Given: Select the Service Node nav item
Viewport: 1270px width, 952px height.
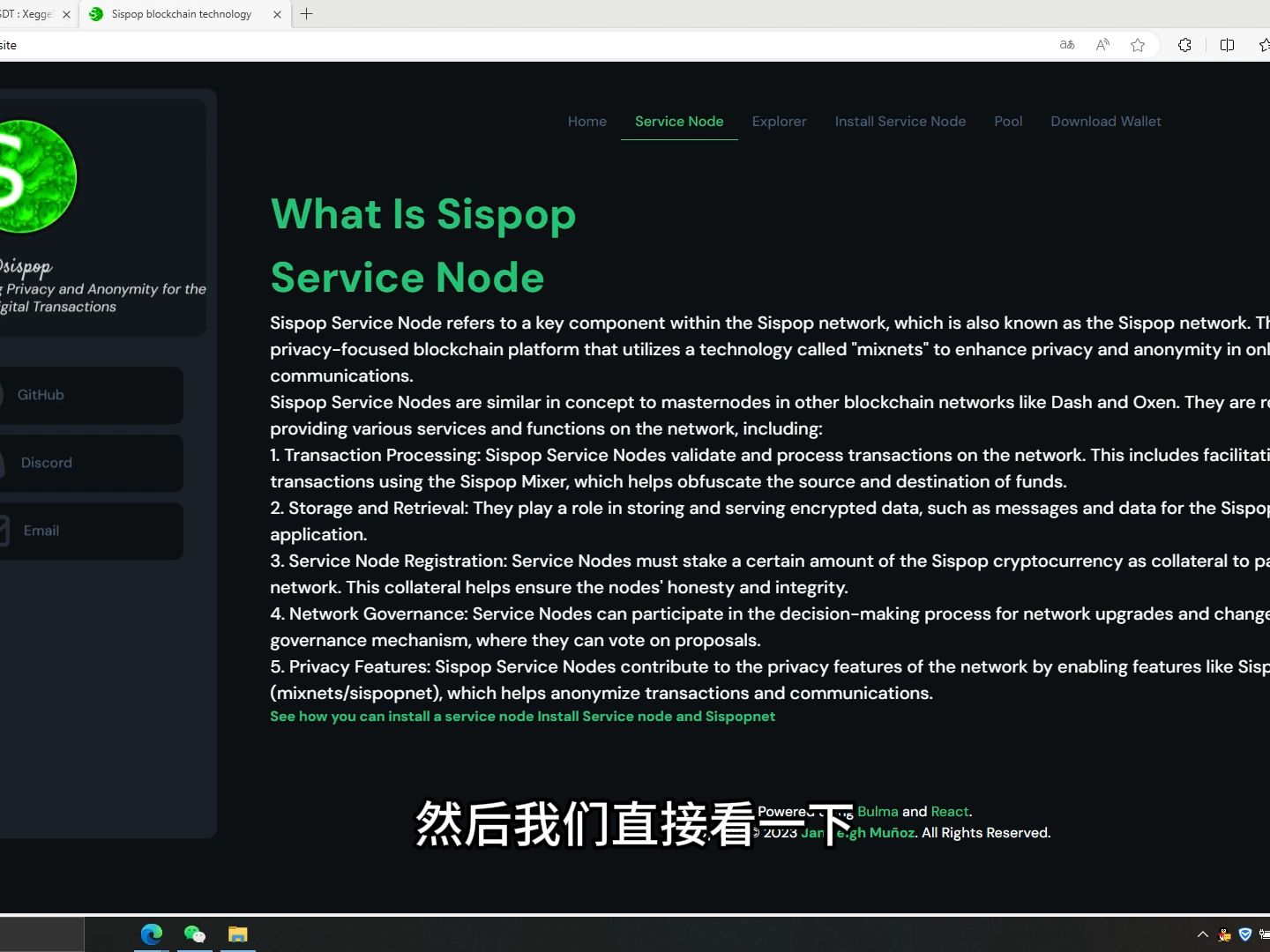Looking at the screenshot, I should tap(679, 122).
